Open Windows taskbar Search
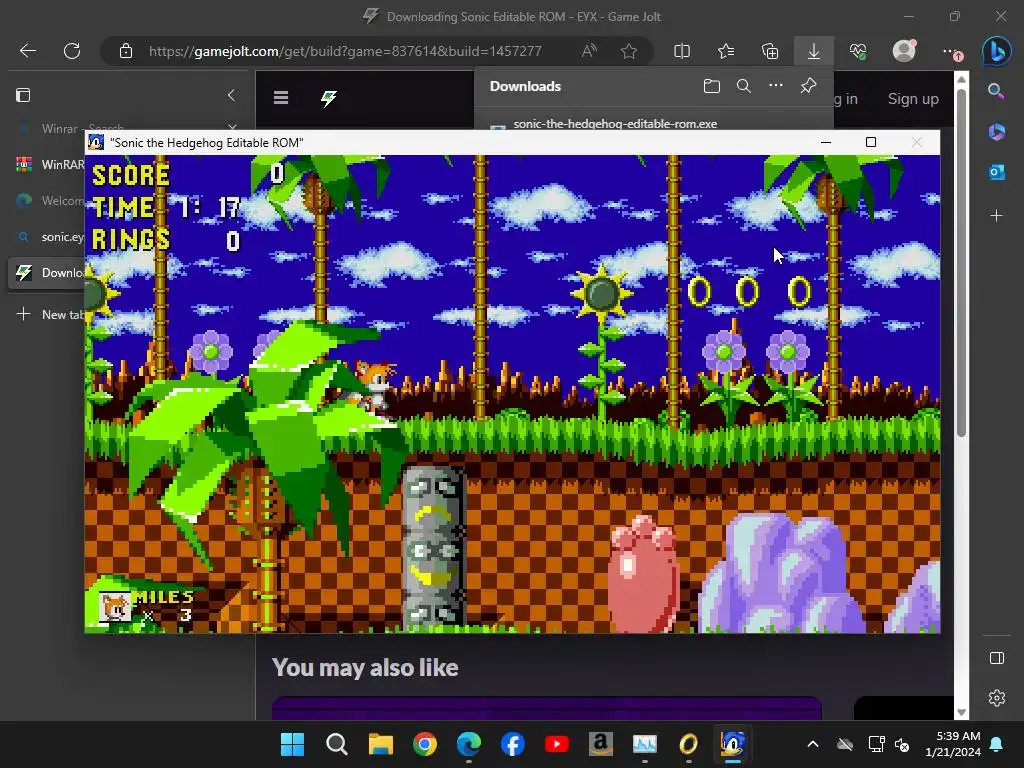Viewport: 1024px width, 768px height. click(x=336, y=744)
